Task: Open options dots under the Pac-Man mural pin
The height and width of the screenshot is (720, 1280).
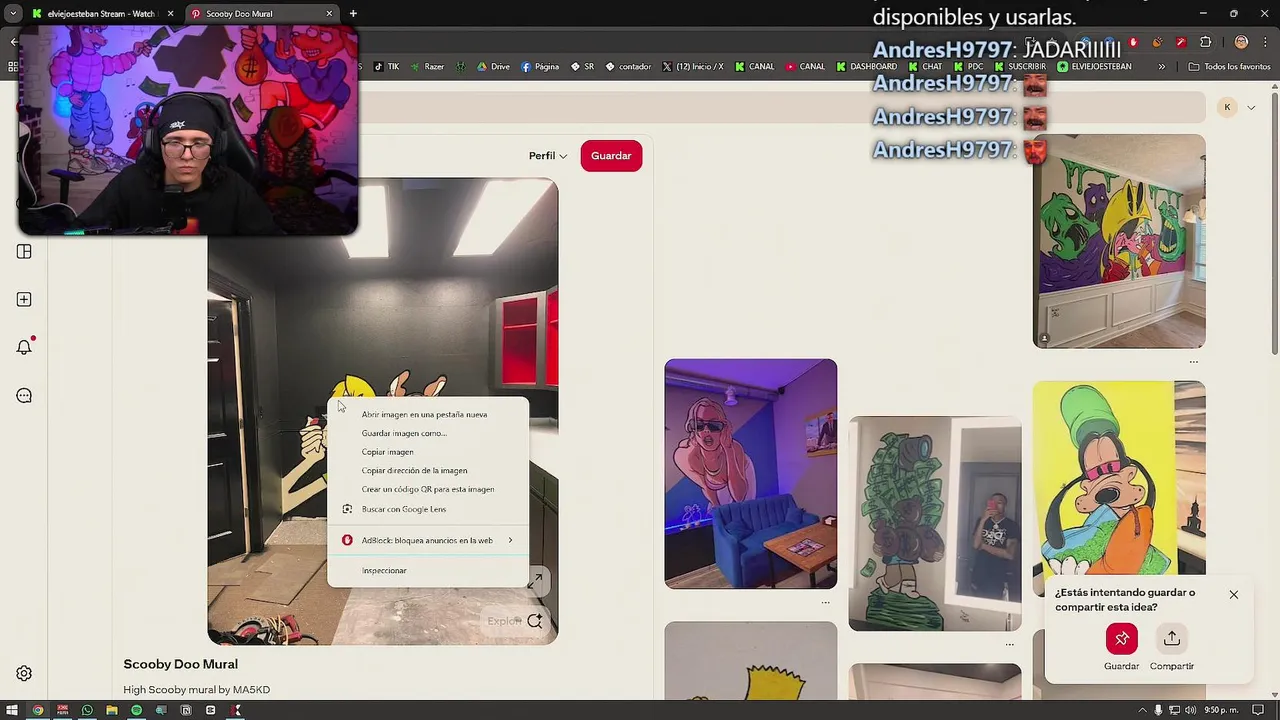Action: (x=1193, y=362)
